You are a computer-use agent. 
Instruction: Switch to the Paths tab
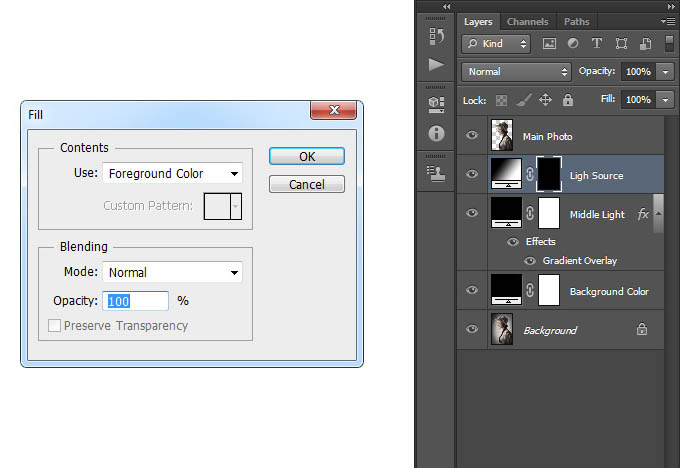576,21
